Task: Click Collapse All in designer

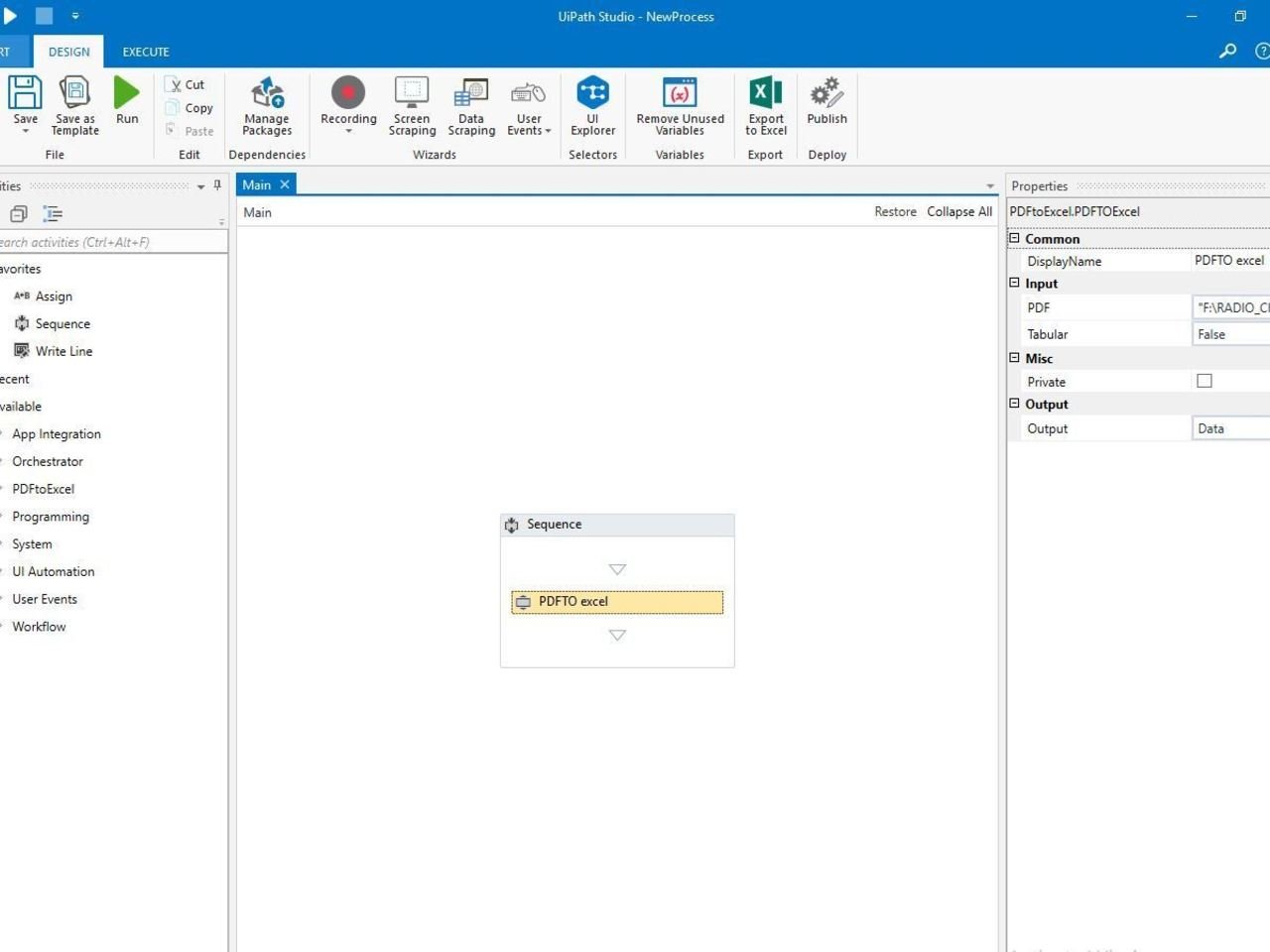Action: (x=959, y=211)
